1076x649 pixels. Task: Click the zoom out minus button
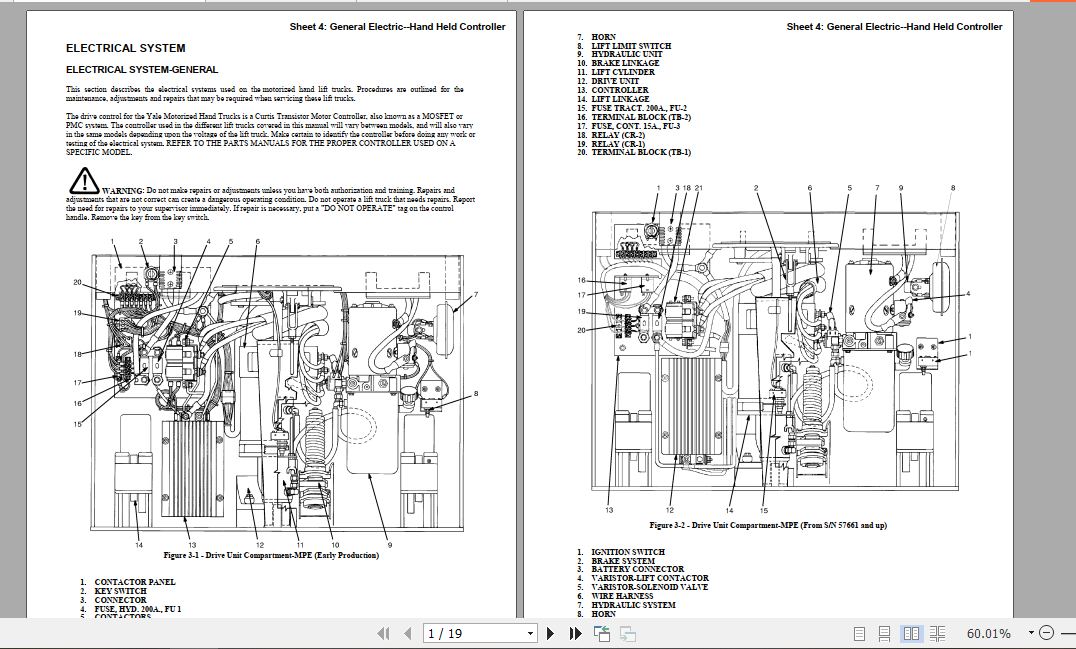pos(1046,633)
